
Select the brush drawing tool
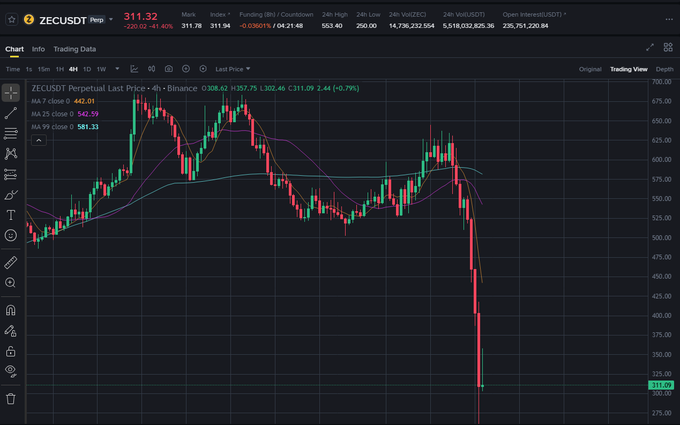click(x=11, y=195)
